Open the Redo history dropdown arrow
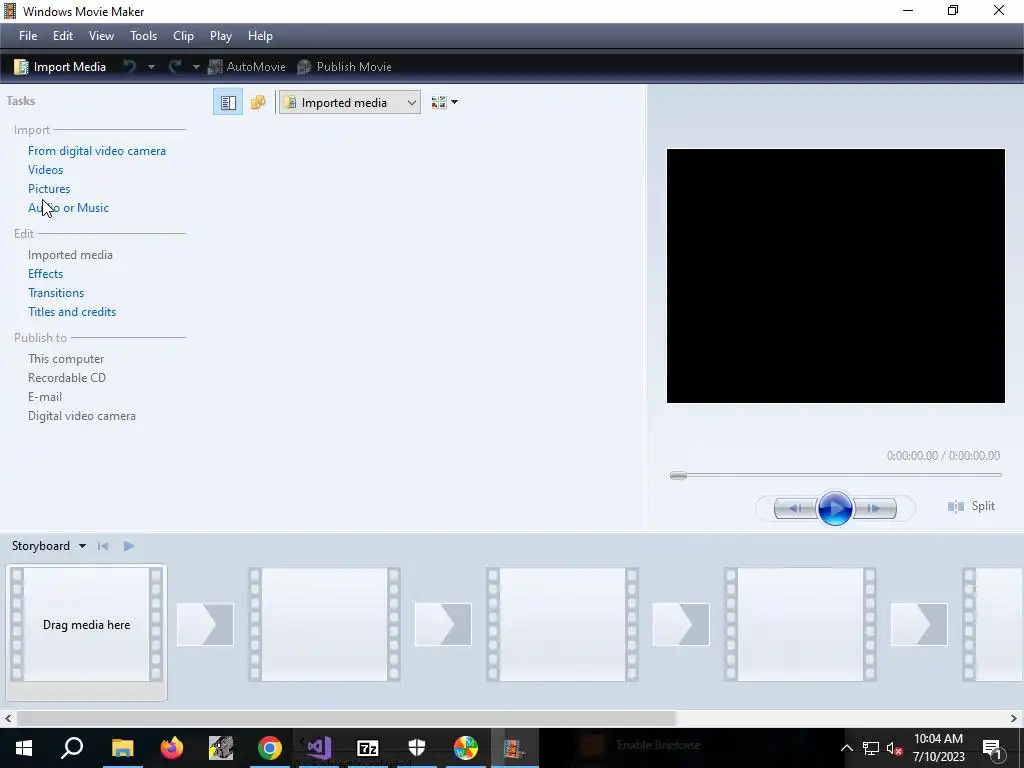 coord(196,67)
